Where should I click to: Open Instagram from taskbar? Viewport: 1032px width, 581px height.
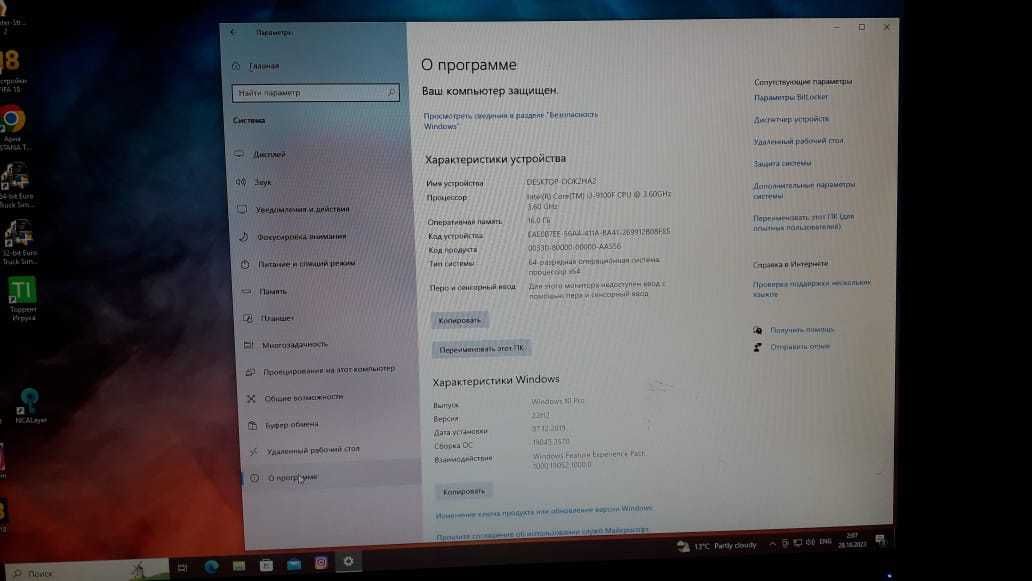pyautogui.click(x=321, y=563)
